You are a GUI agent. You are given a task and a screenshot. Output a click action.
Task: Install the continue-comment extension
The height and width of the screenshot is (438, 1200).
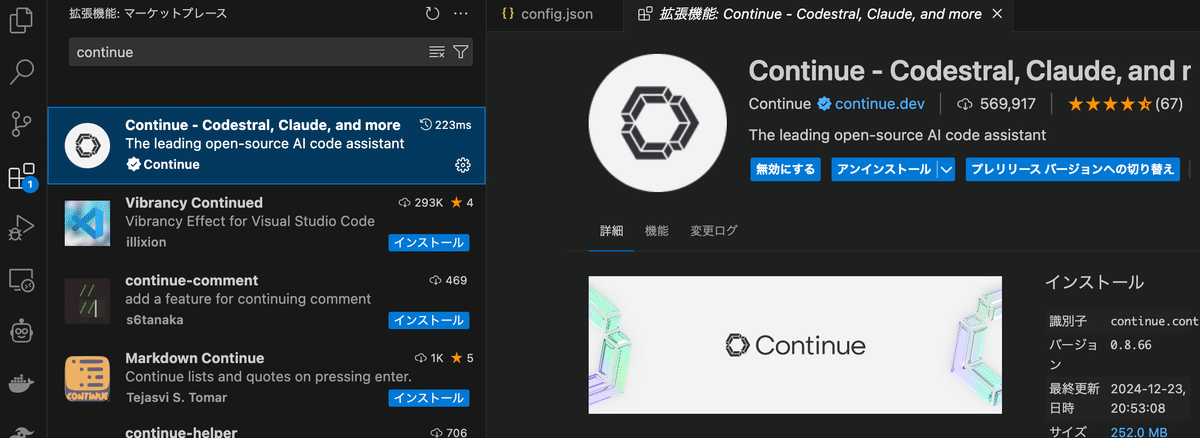(x=428, y=320)
